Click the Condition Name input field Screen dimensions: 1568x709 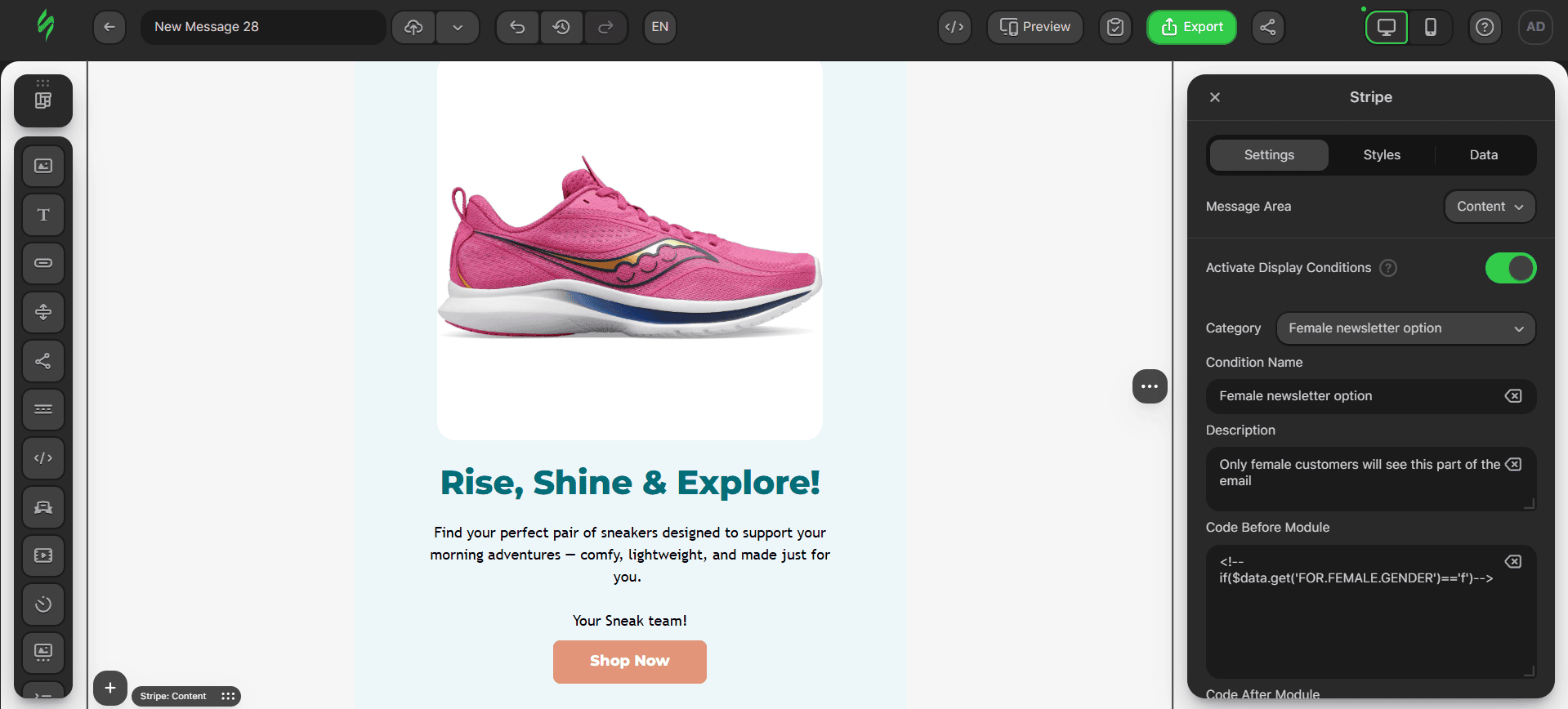click(1356, 396)
